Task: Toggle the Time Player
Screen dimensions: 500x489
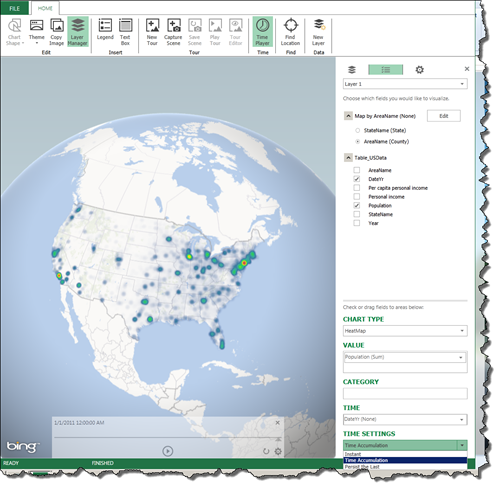Action: [x=262, y=32]
